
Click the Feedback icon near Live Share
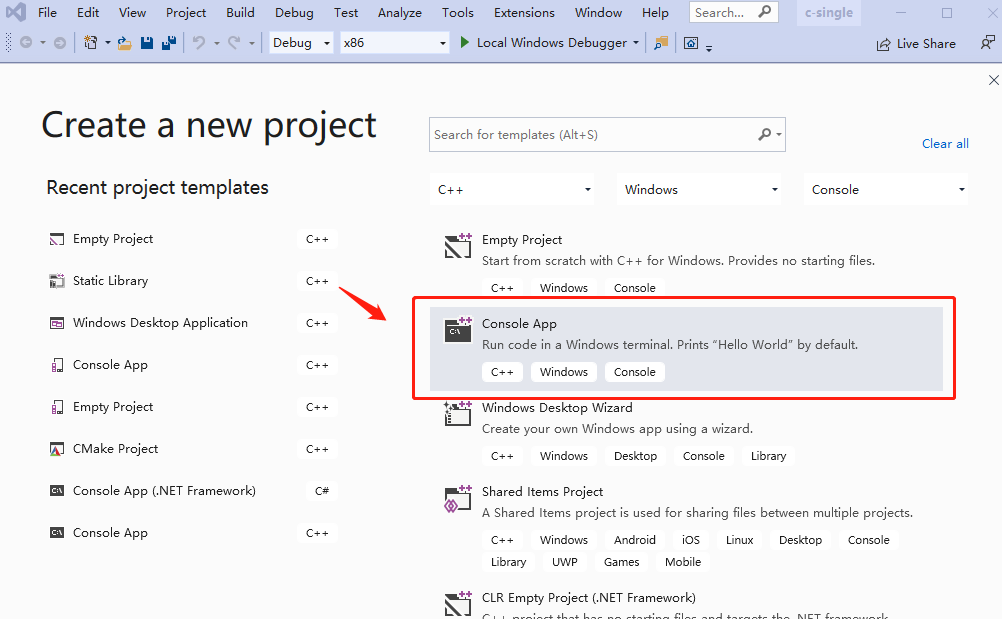coord(987,44)
